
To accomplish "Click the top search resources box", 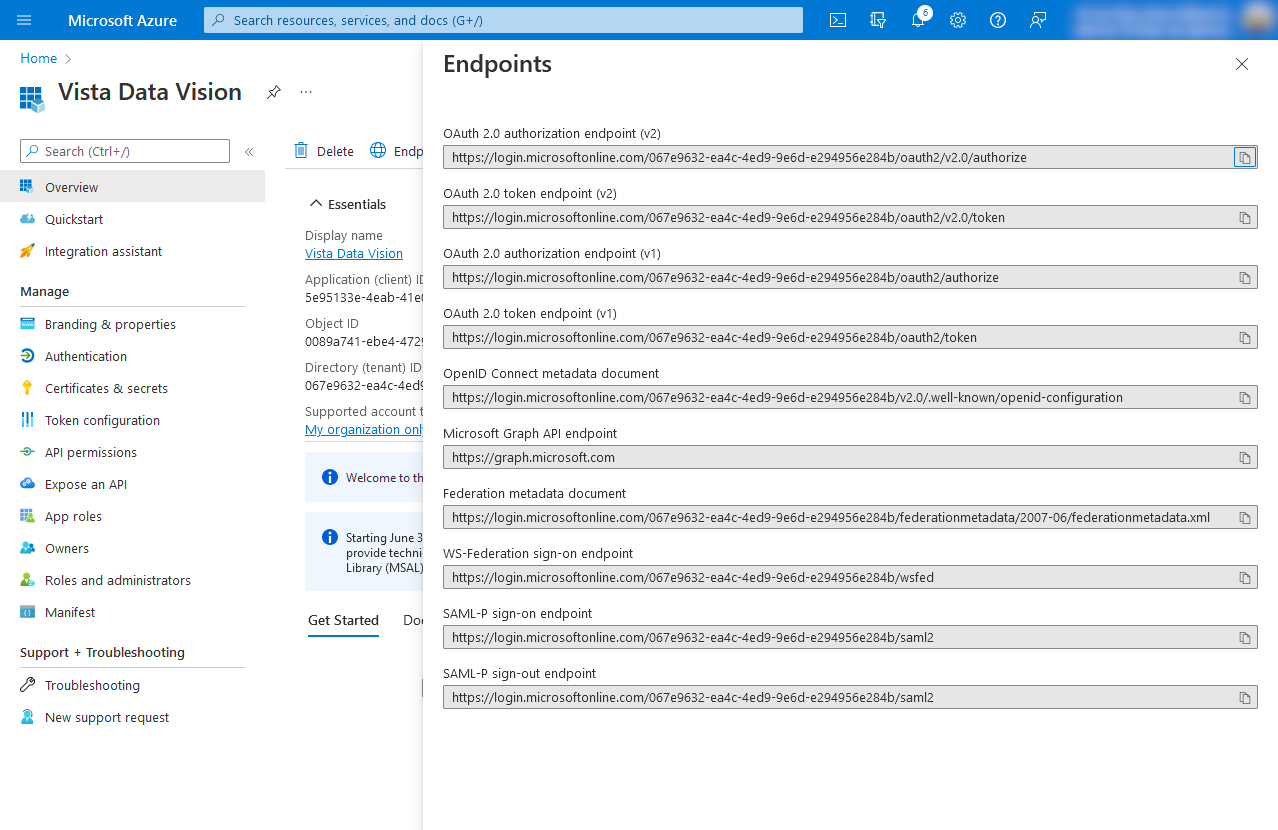I will point(503,20).
